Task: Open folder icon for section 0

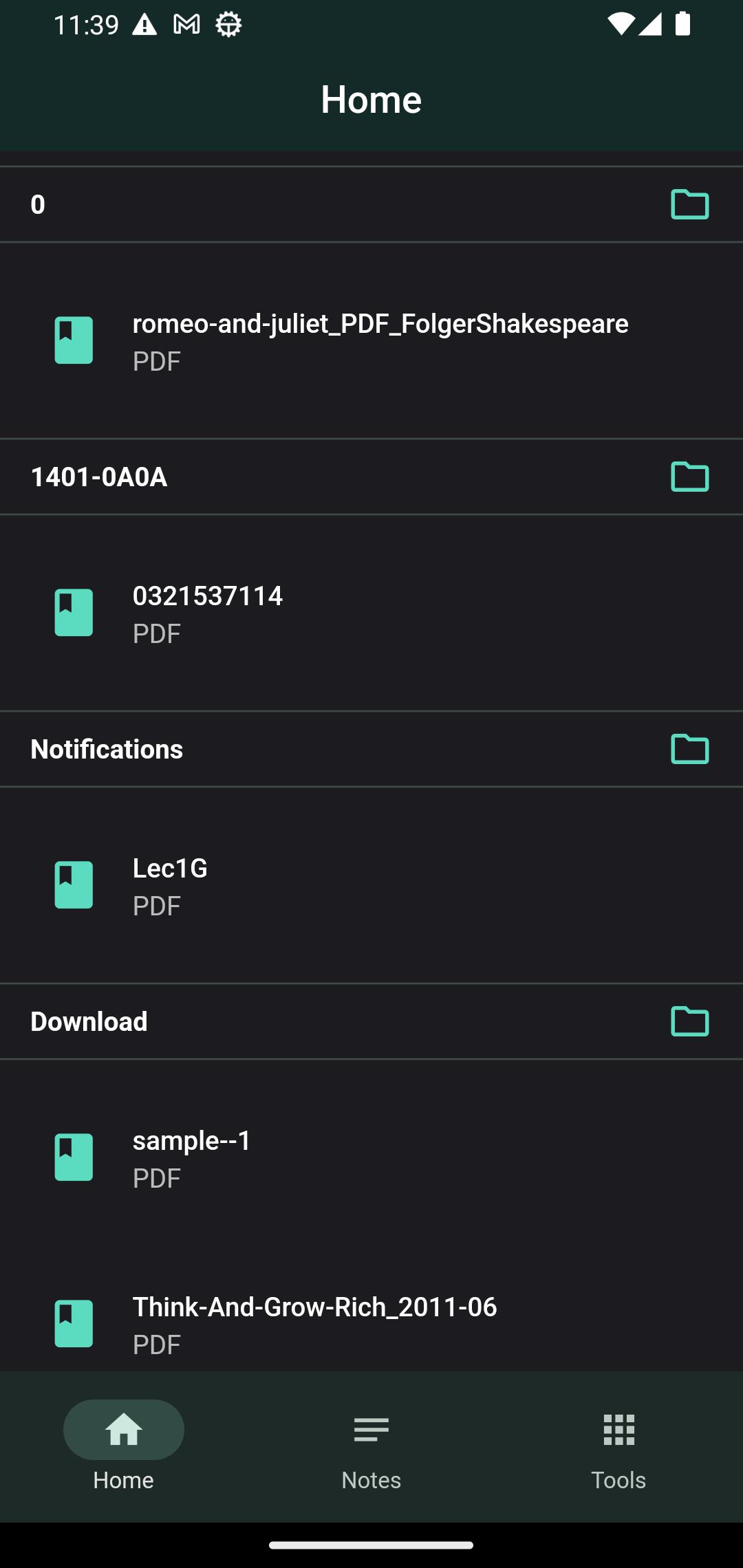Action: (x=689, y=204)
